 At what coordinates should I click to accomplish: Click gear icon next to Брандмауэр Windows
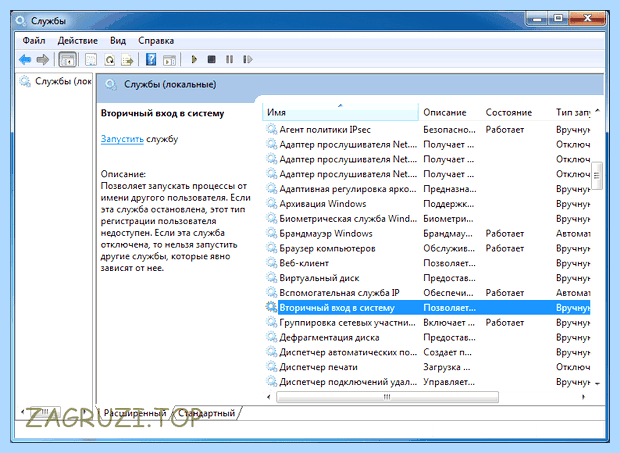(271, 233)
